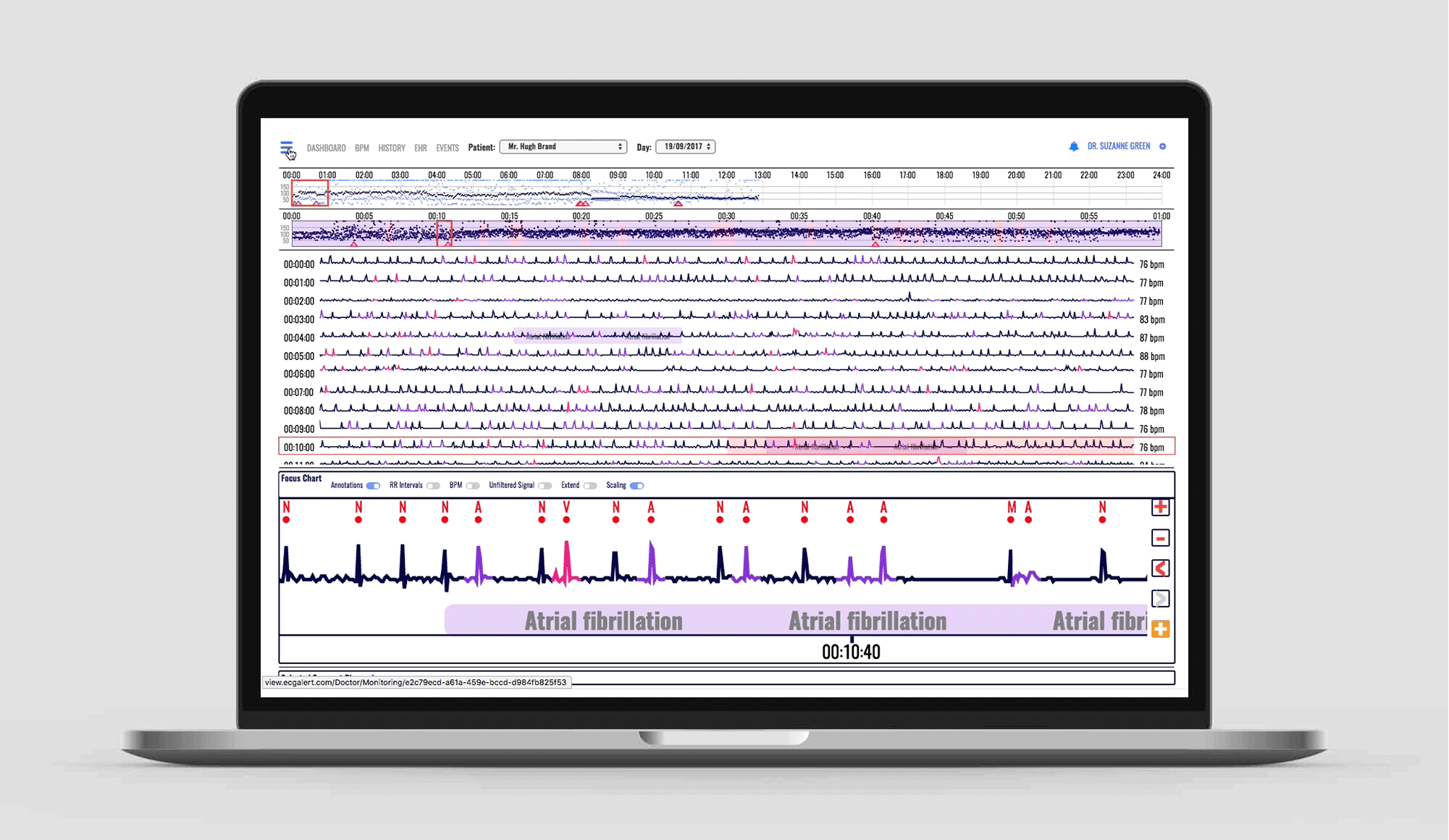The height and width of the screenshot is (840, 1449).
Task: Select the 00:06:00 ECG strip row
Action: 726,374
